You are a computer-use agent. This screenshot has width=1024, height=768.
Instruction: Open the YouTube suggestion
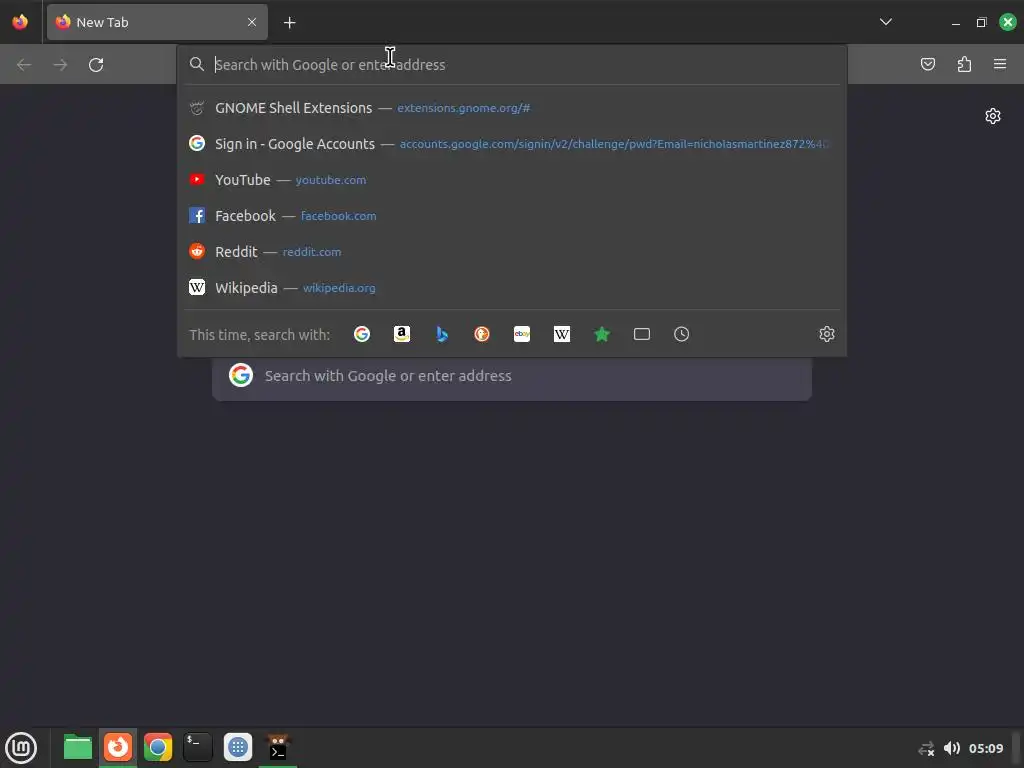point(513,180)
